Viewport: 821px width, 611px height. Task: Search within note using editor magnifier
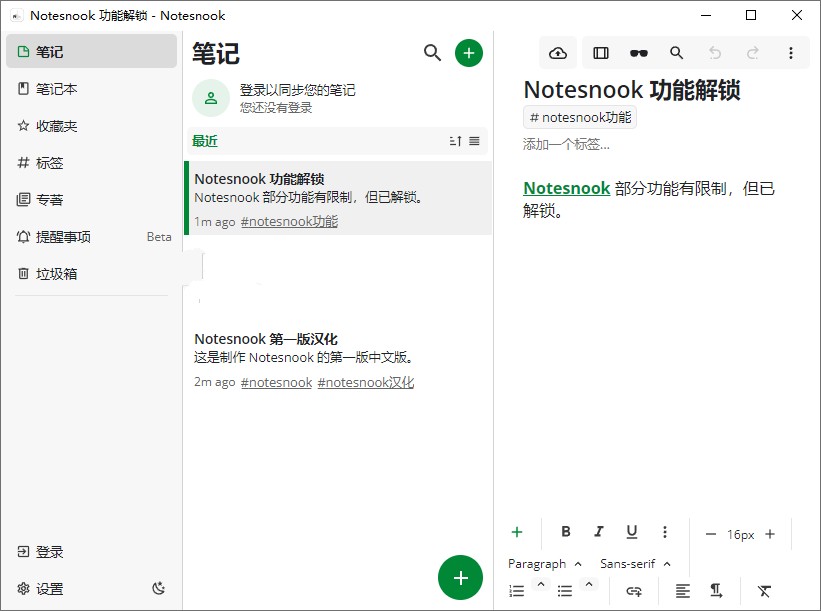[676, 53]
